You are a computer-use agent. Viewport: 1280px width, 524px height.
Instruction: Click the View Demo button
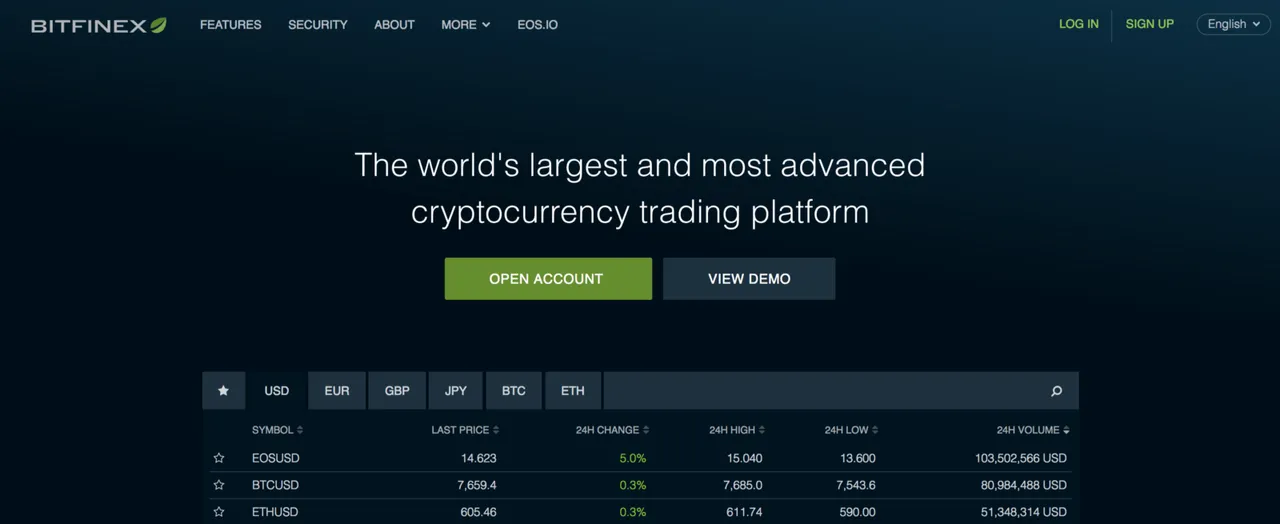point(749,279)
